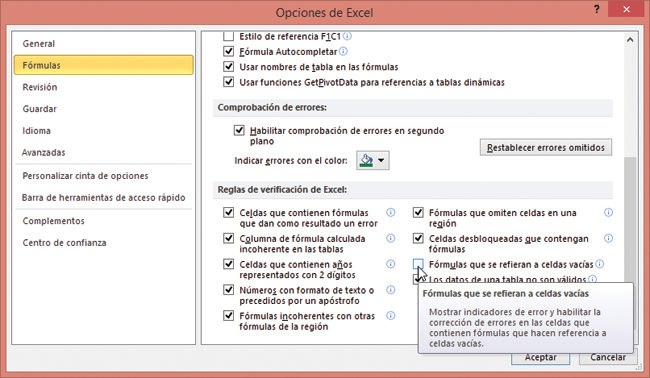Uncheck Celdas que contienen fórmulas que dan error

[x=228, y=213]
